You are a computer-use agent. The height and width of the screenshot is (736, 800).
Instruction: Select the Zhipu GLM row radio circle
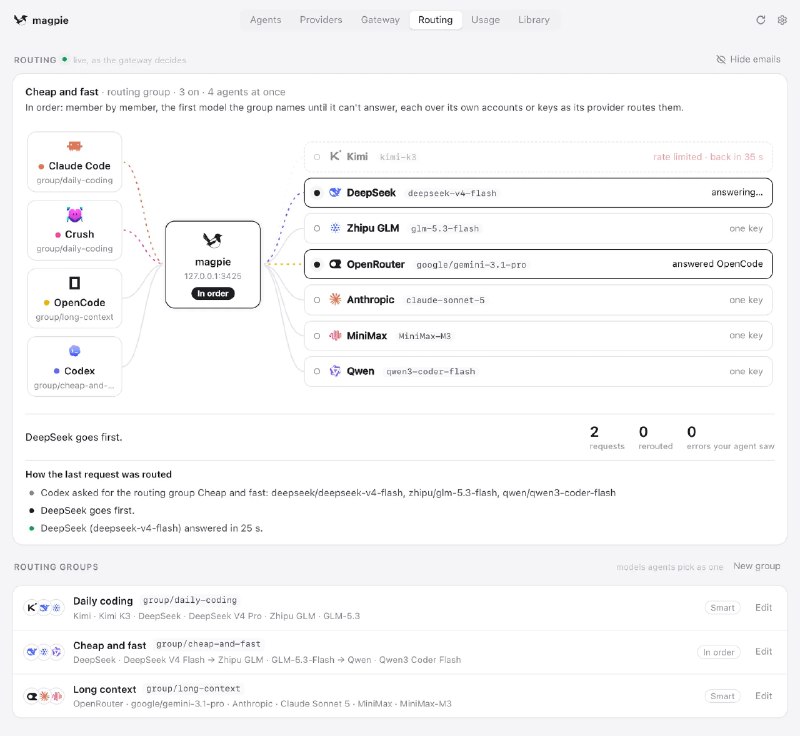317,229
